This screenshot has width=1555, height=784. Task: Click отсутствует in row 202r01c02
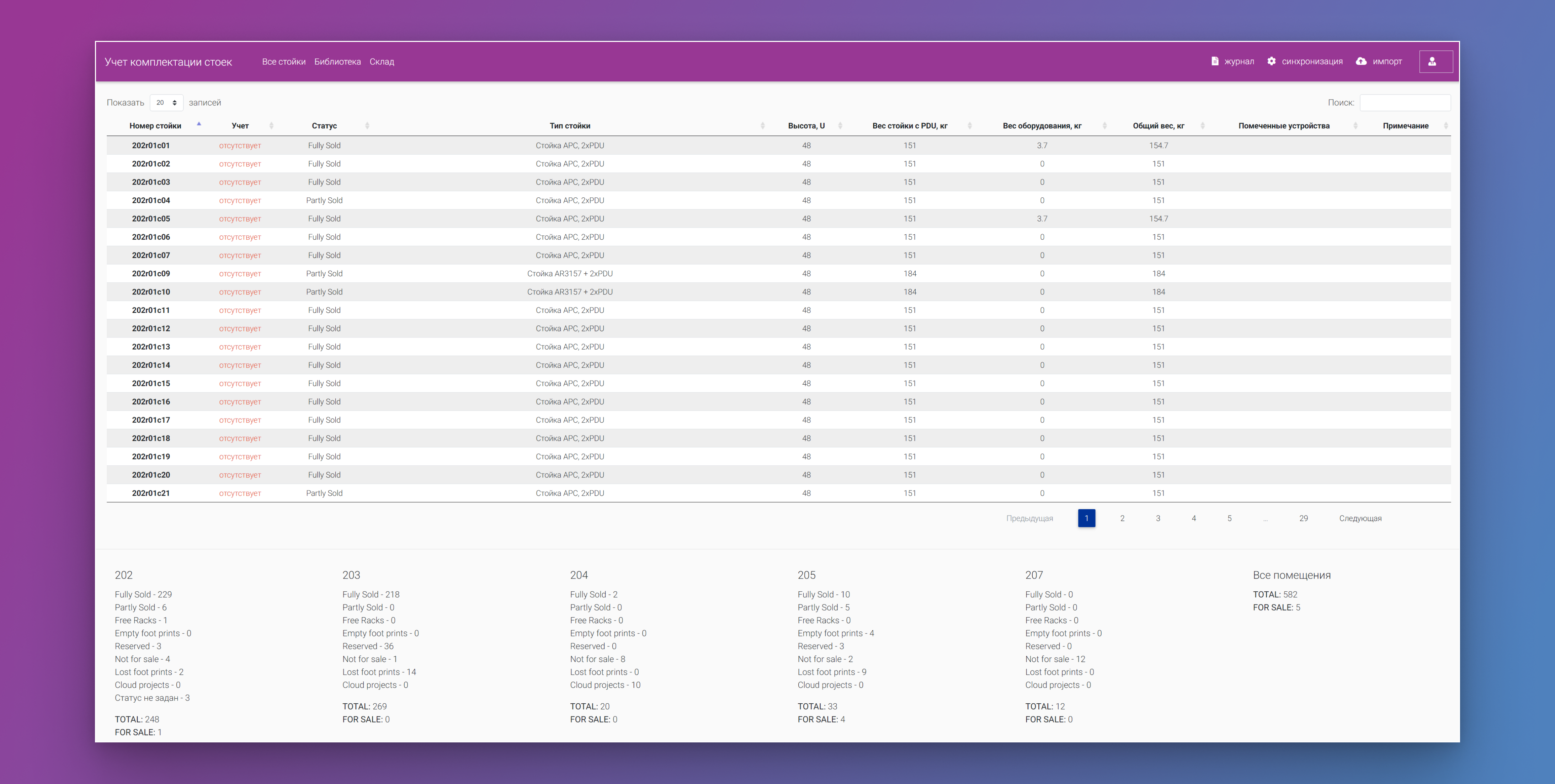pyautogui.click(x=240, y=164)
